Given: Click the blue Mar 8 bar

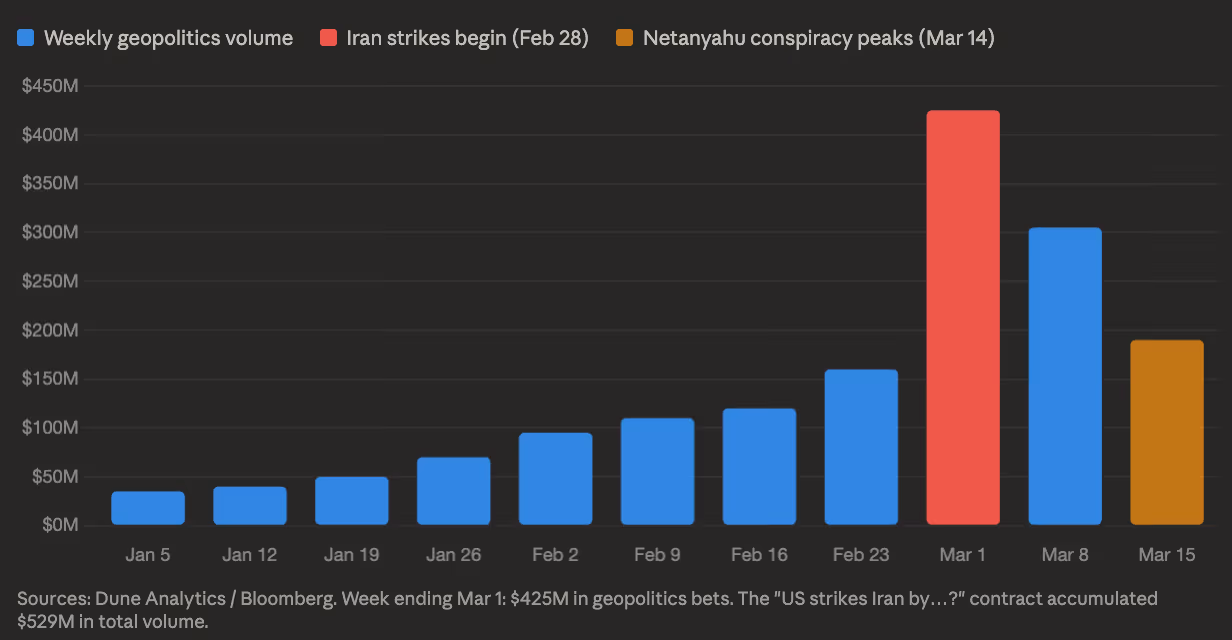Looking at the screenshot, I should 1065,376.
